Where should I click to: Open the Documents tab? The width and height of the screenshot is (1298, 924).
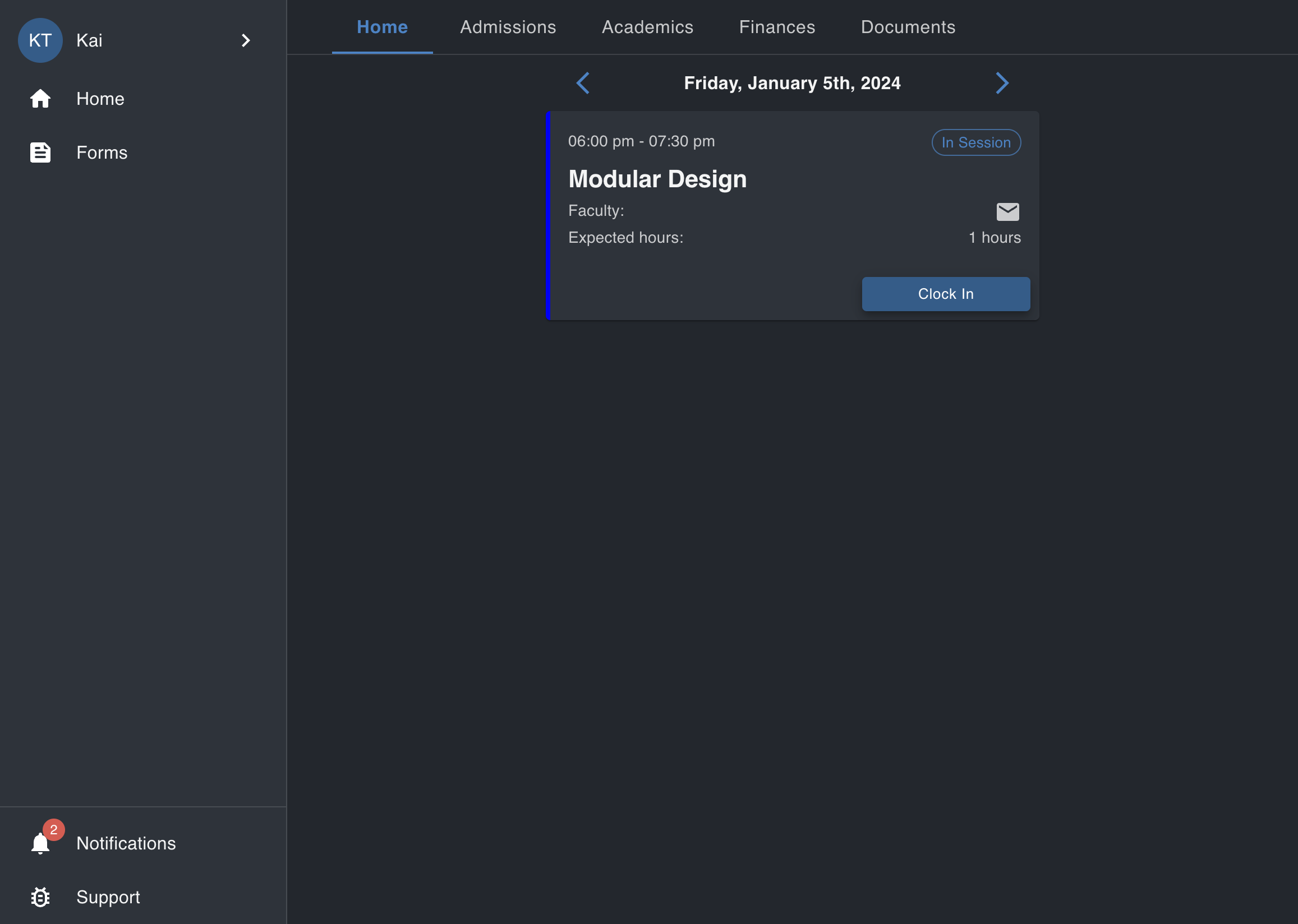pos(908,27)
